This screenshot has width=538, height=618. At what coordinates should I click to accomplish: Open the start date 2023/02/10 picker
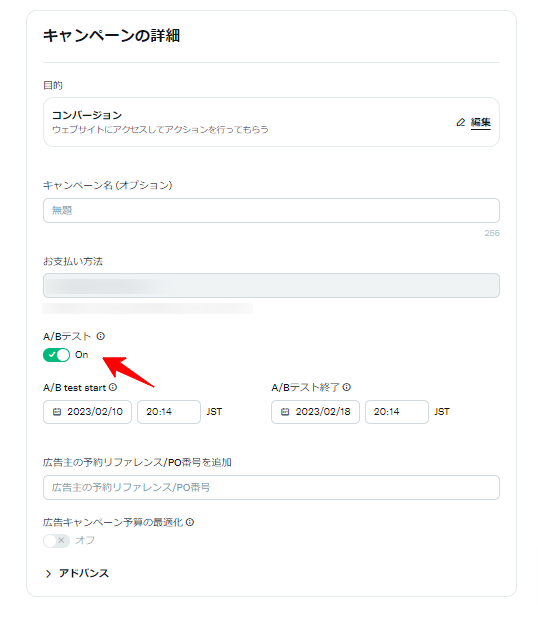pos(87,412)
